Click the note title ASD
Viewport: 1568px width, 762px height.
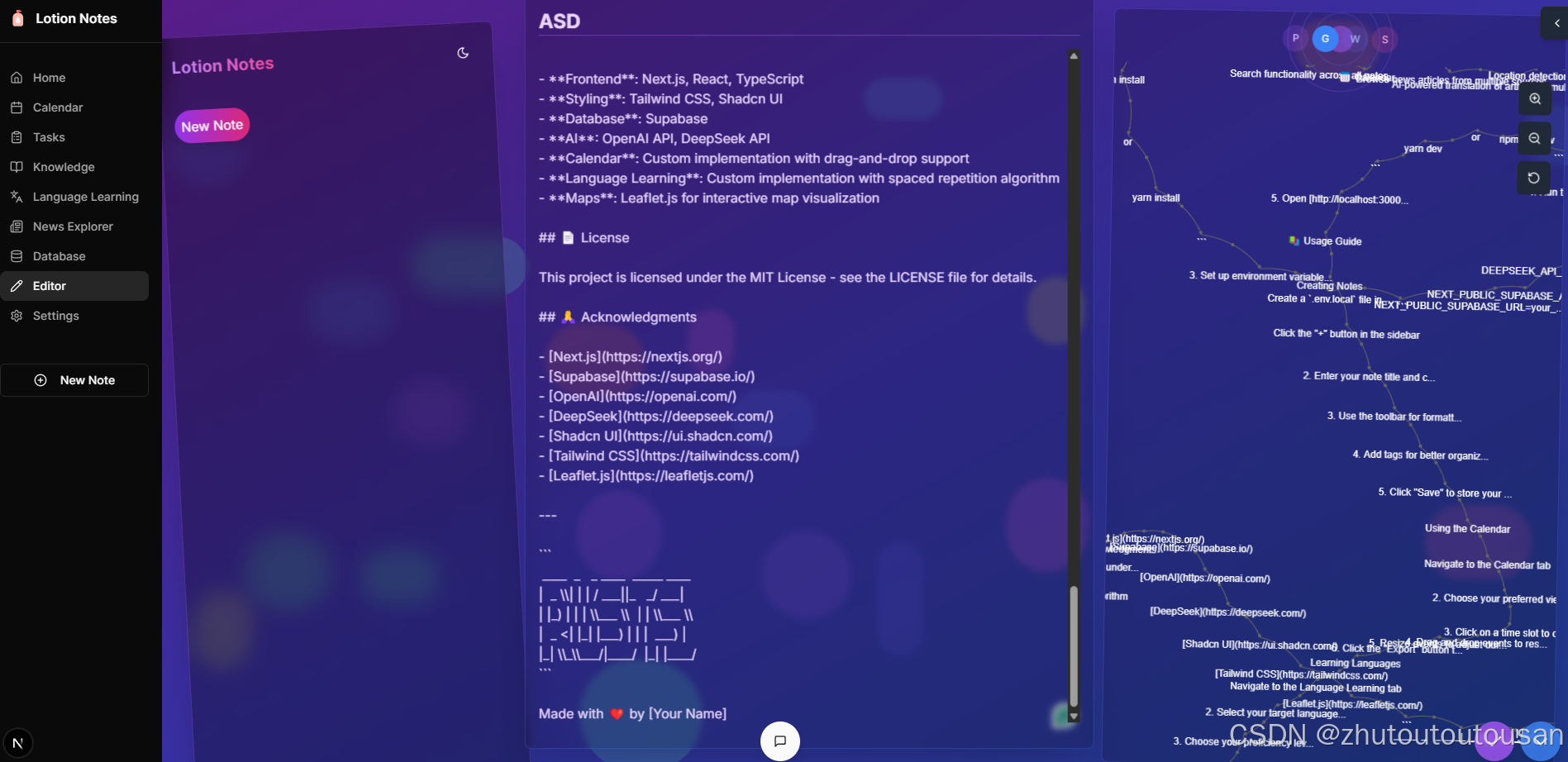[560, 21]
